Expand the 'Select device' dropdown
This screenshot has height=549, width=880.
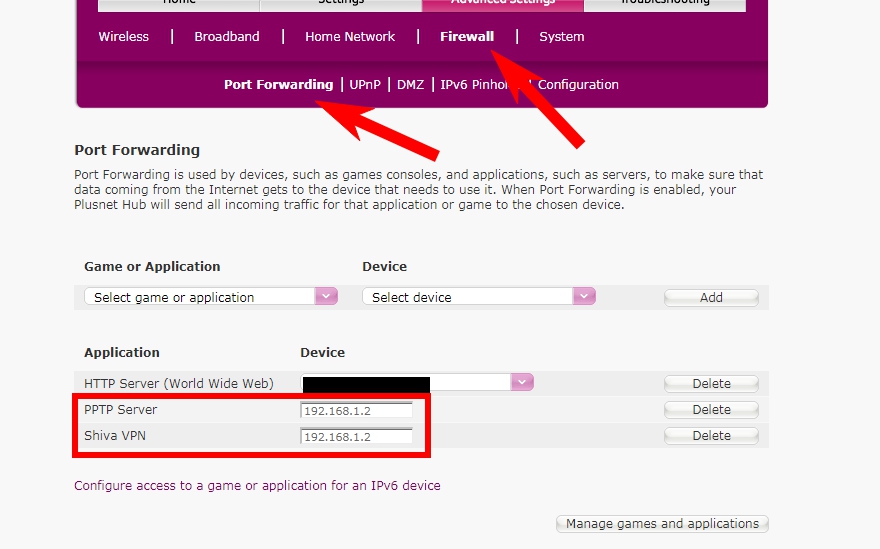(x=478, y=297)
